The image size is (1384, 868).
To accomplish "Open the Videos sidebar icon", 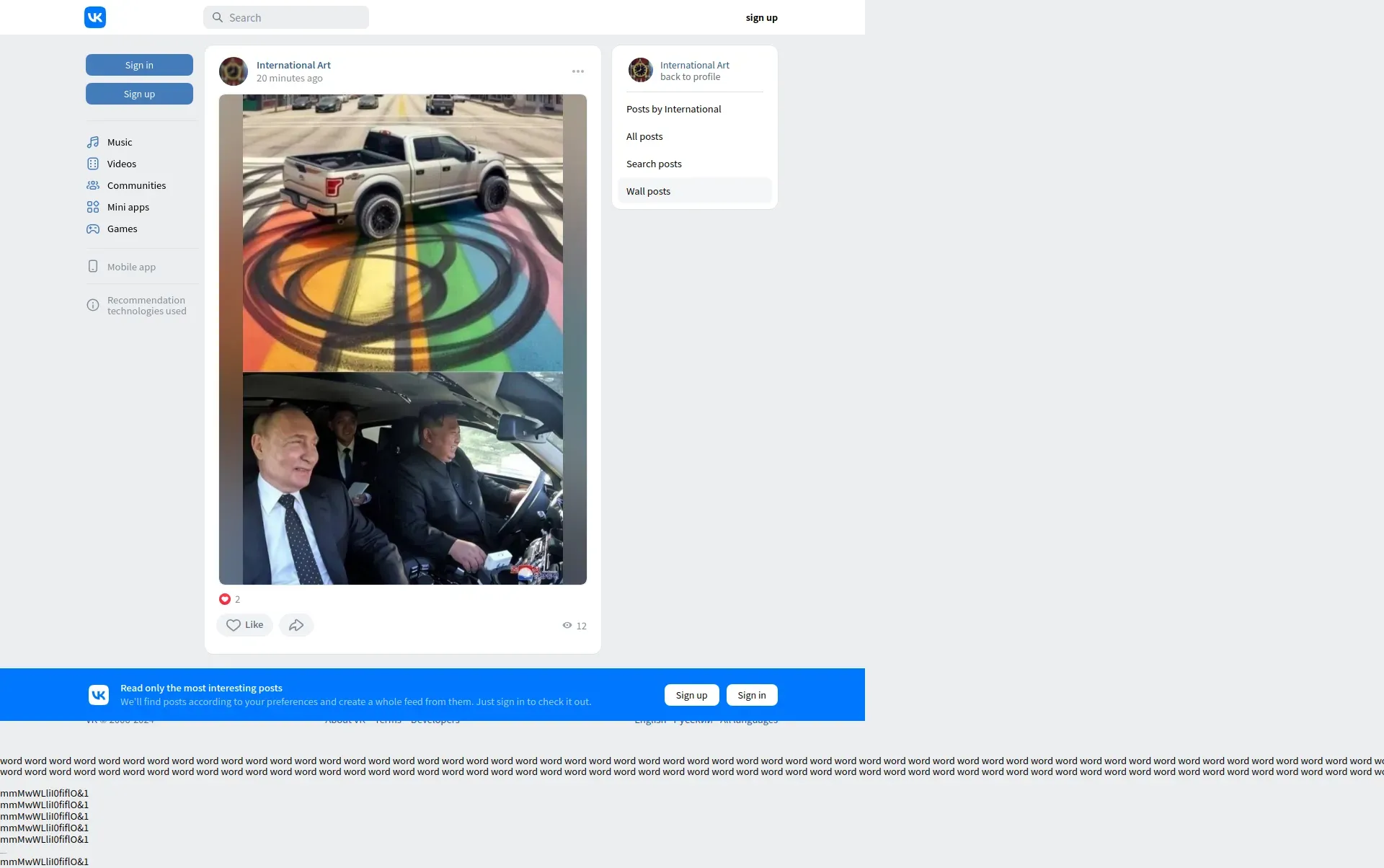I will pos(93,164).
